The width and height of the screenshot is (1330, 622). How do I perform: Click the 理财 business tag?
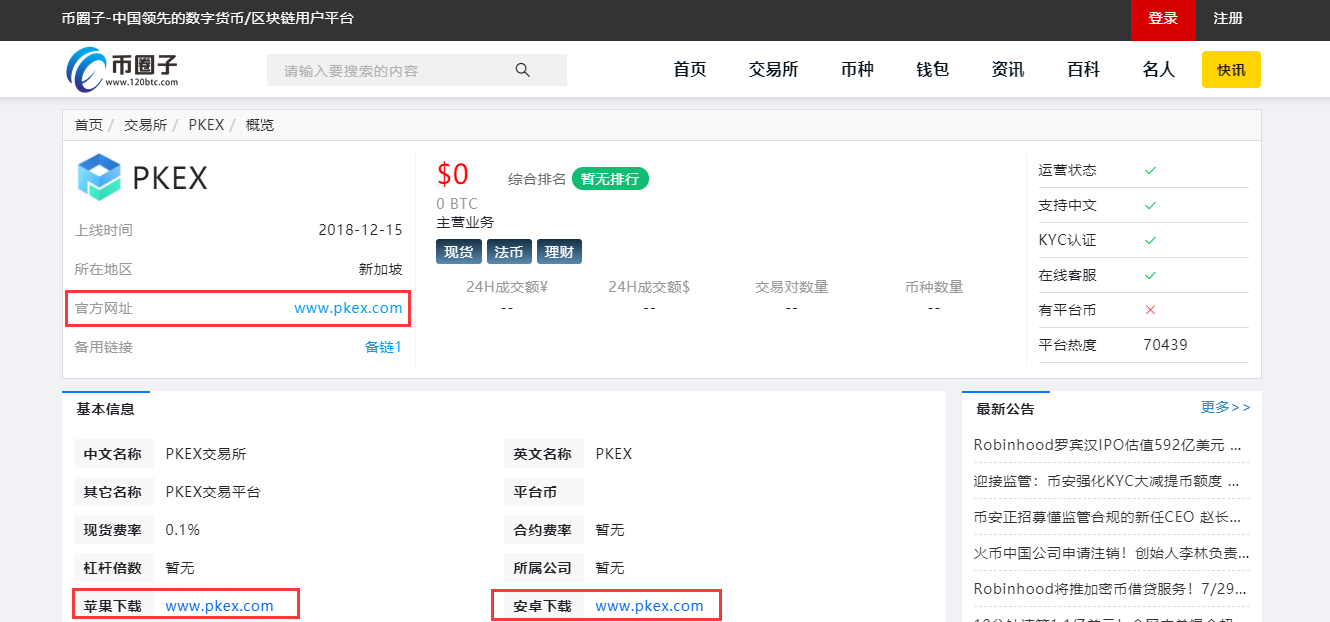tap(560, 252)
